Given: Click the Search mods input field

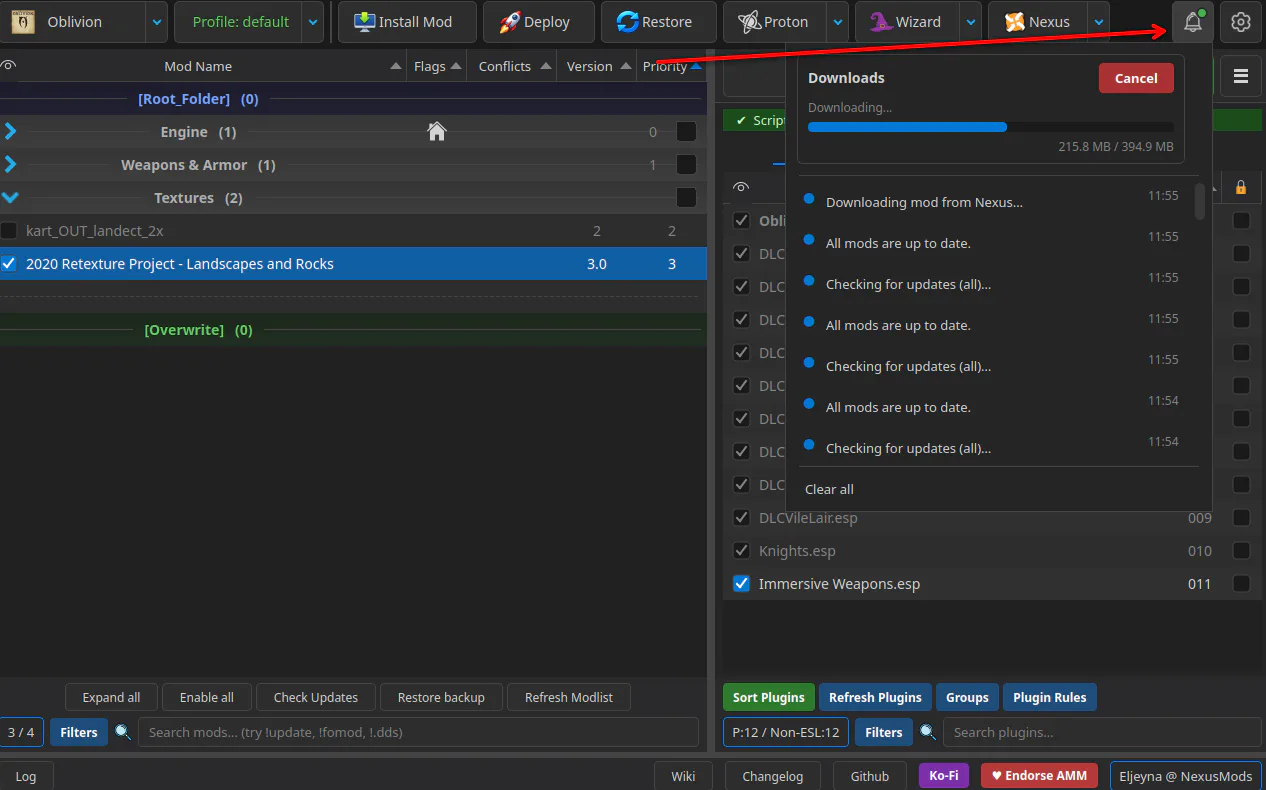Looking at the screenshot, I should tap(418, 732).
